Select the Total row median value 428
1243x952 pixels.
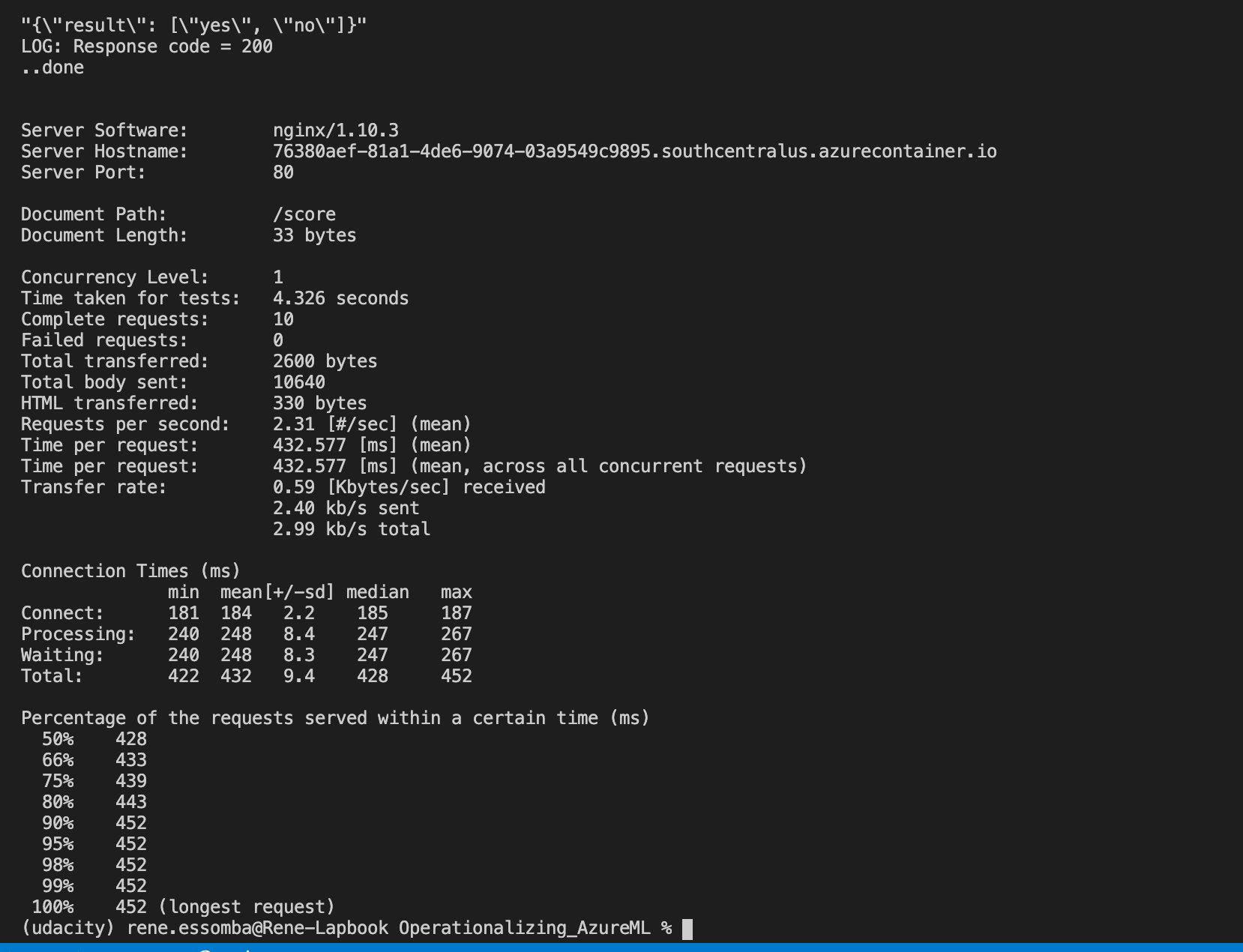tap(373, 676)
